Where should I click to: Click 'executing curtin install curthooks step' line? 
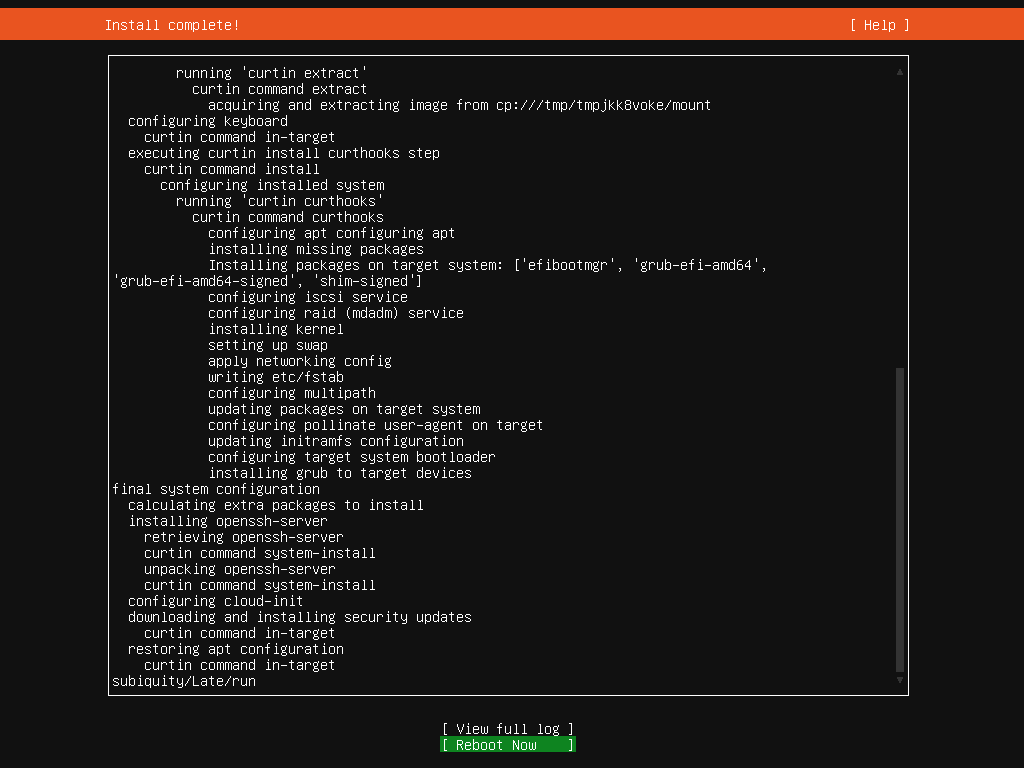(x=284, y=153)
